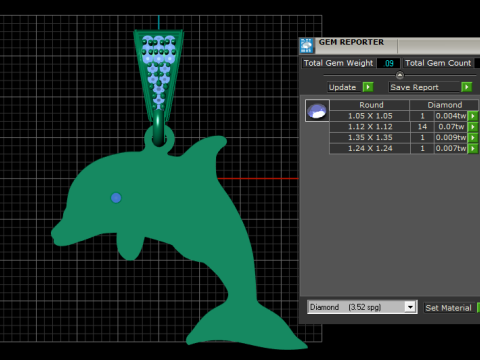Click the Gem Reporter panel icon

(307, 46)
